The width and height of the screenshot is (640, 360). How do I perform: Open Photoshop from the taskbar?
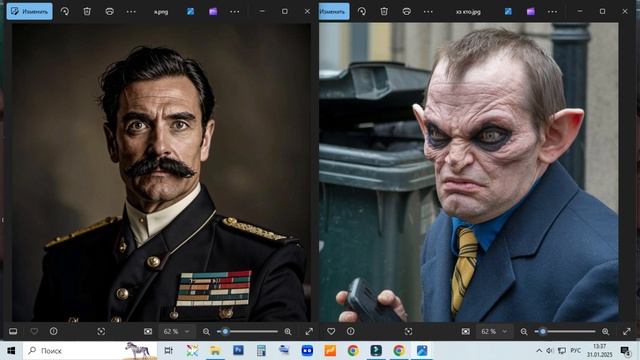pos(238,351)
